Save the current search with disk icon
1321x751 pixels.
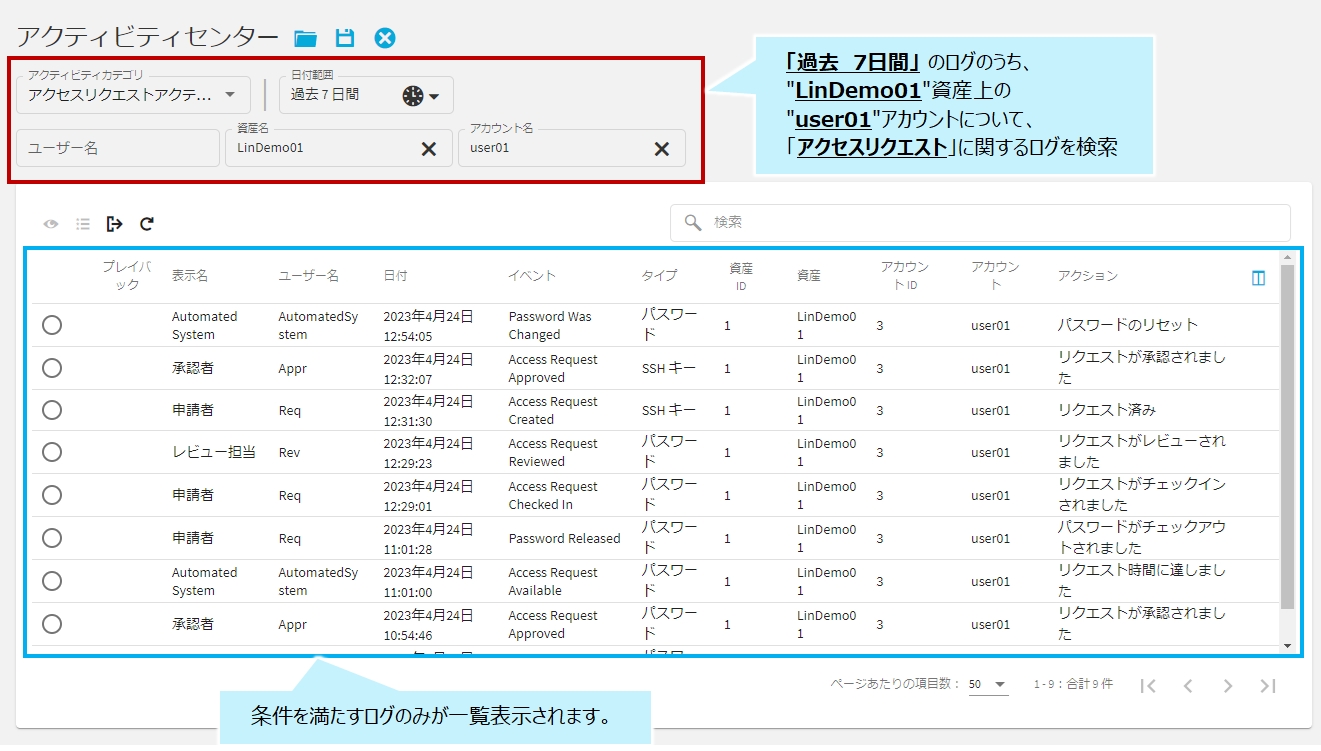[345, 38]
